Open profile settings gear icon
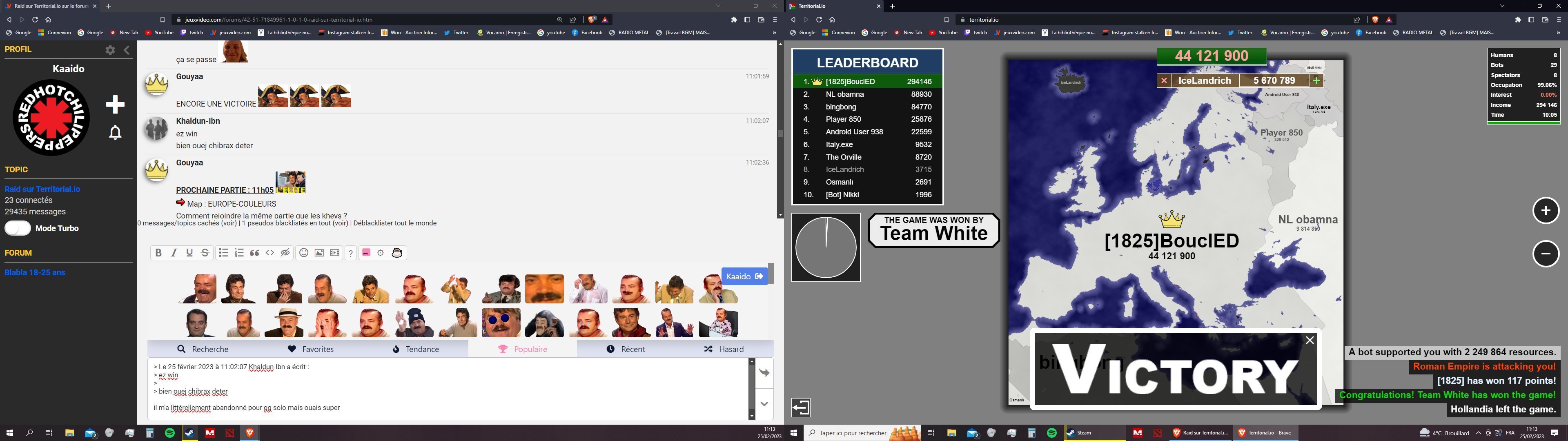1568x441 pixels. tap(110, 51)
